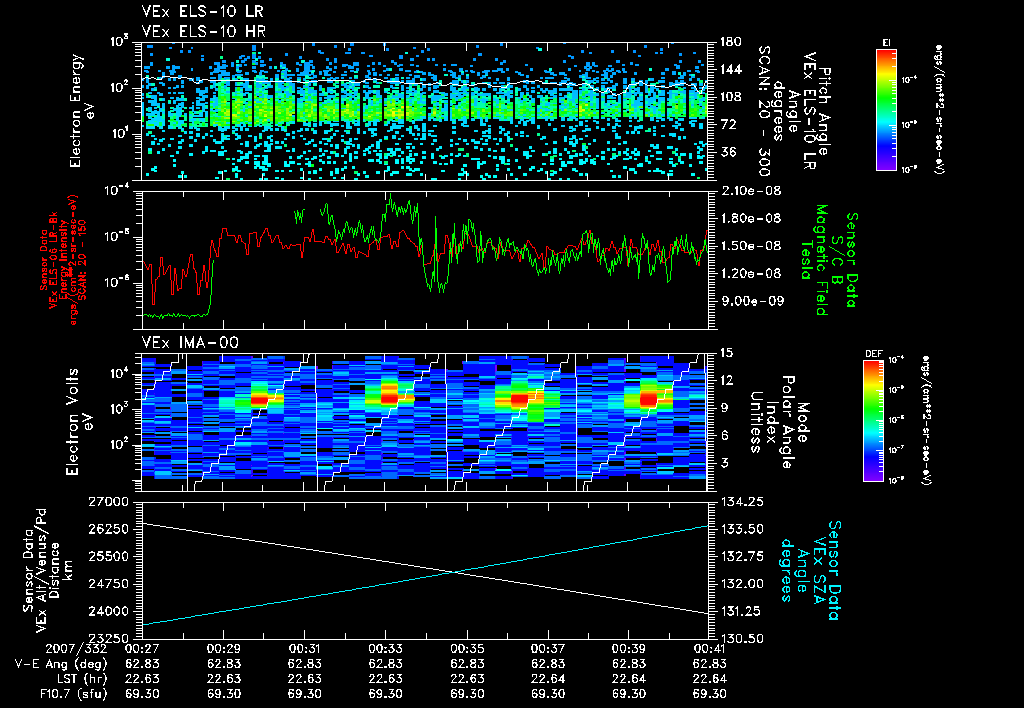This screenshot has width=1024, height=708.
Task: Click the altitude tick value '23250'
Action: pyautogui.click(x=109, y=638)
